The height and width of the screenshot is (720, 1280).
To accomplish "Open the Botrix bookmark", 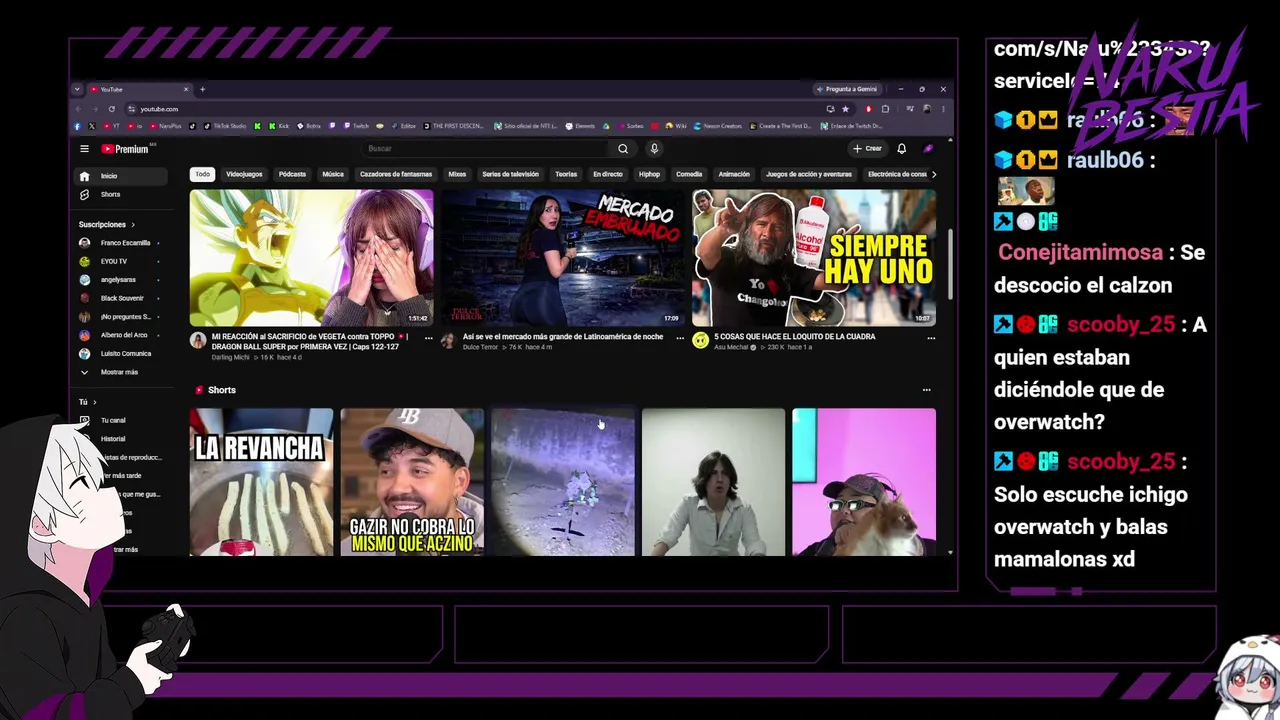I will pyautogui.click(x=309, y=126).
